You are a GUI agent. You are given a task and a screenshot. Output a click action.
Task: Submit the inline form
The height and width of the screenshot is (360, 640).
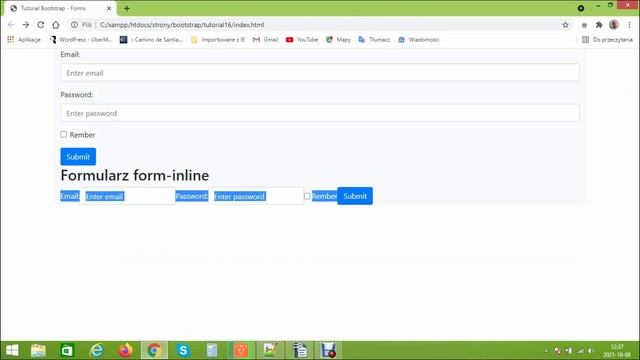tap(355, 196)
